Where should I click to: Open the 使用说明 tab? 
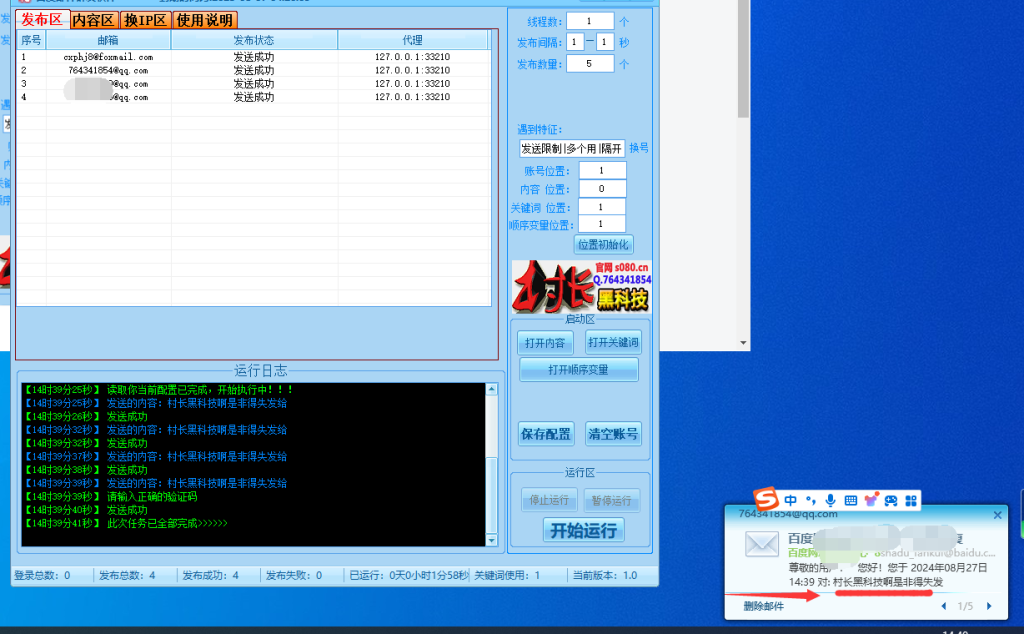(x=203, y=19)
